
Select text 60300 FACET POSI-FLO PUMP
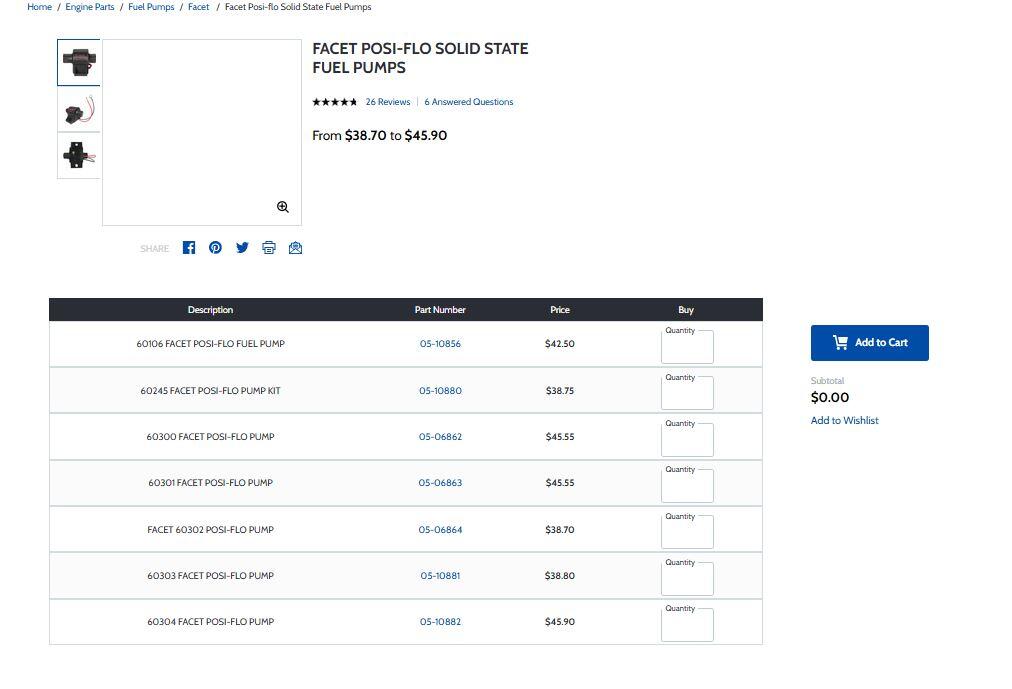tap(210, 437)
